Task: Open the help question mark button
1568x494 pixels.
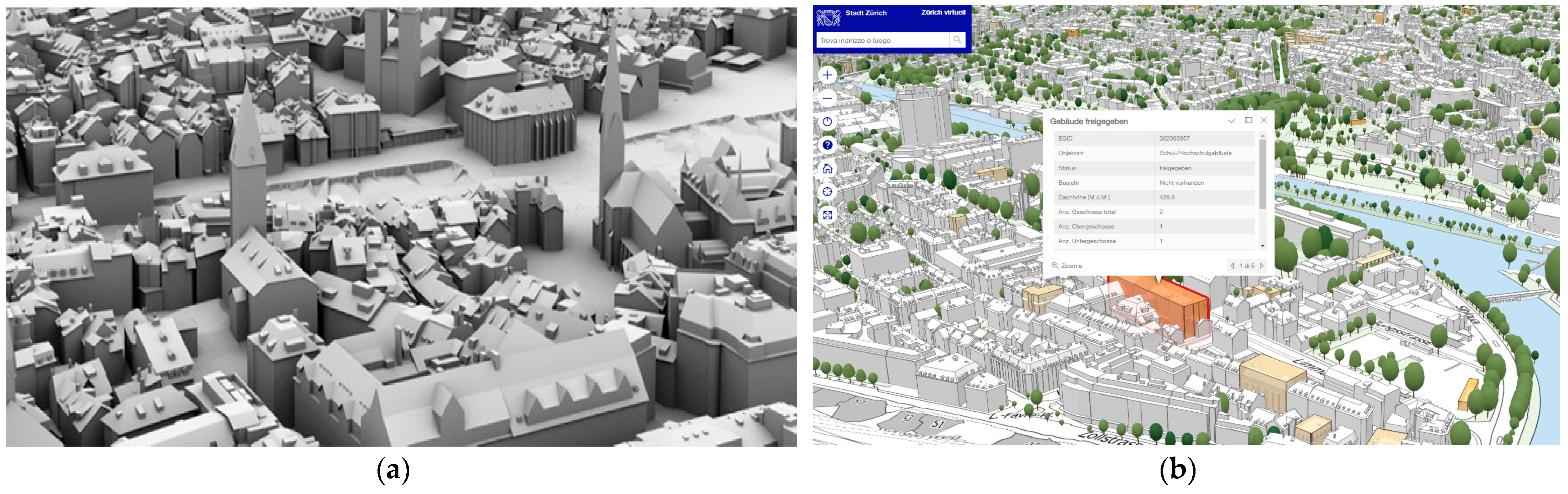Action: 827,145
